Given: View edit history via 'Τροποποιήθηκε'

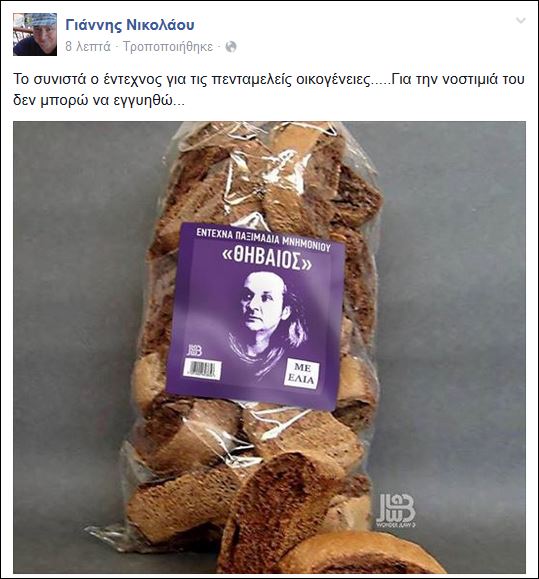Looking at the screenshot, I should point(168,47).
